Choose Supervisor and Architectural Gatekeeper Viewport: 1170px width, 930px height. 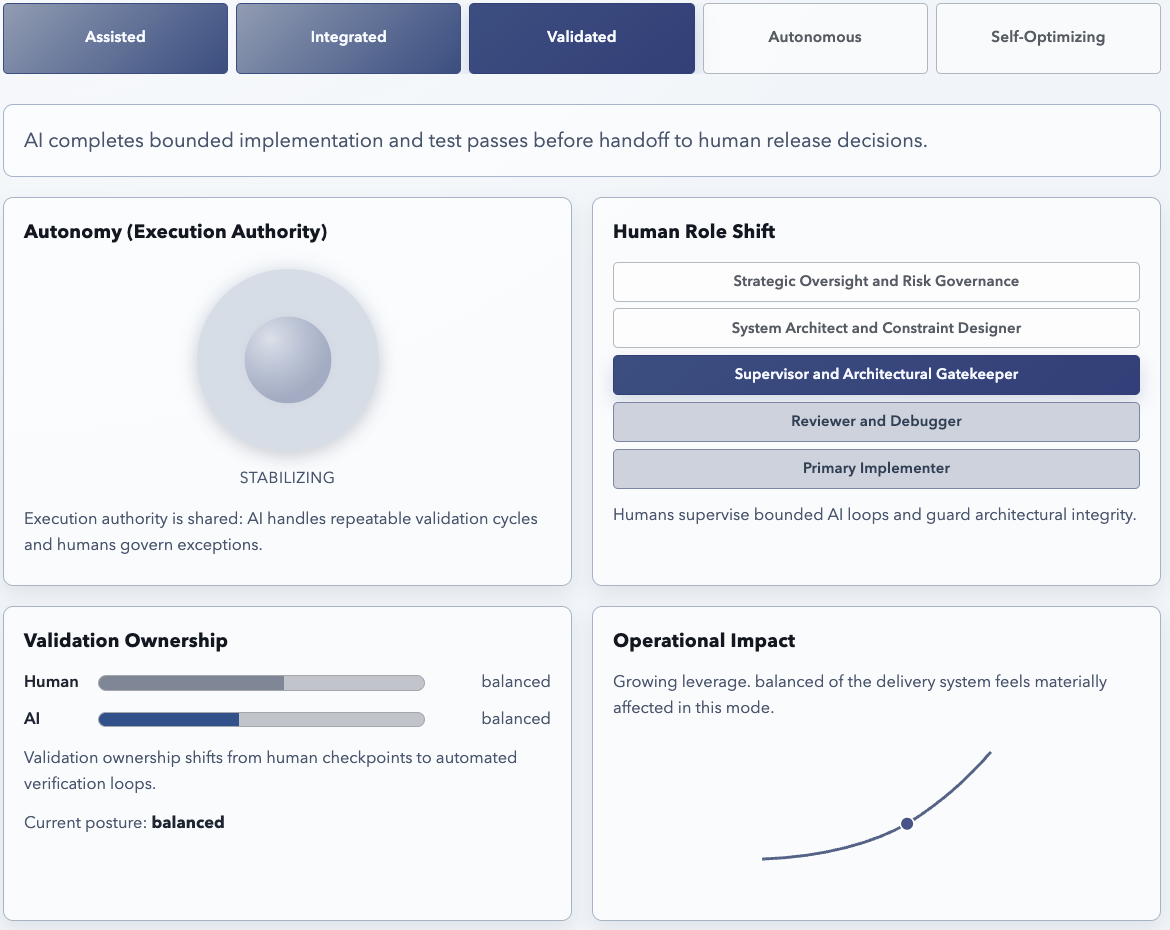coord(876,374)
